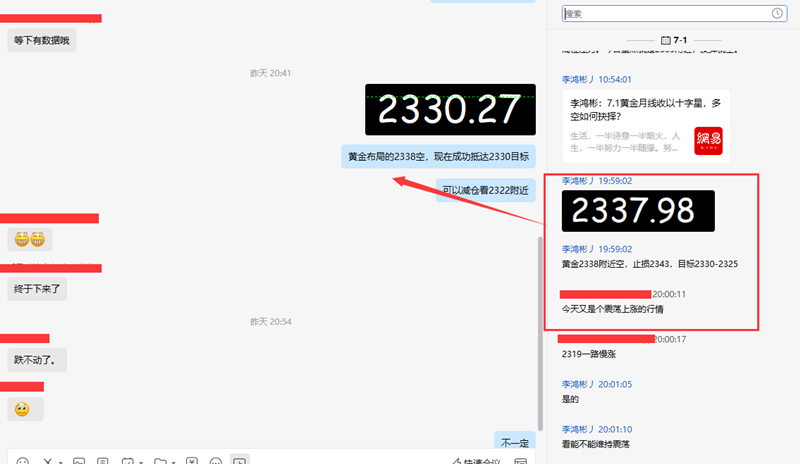Image resolution: width=800 pixels, height=464 pixels.
Task: Click the 昨天 20:41 timestamp
Action: click(270, 73)
